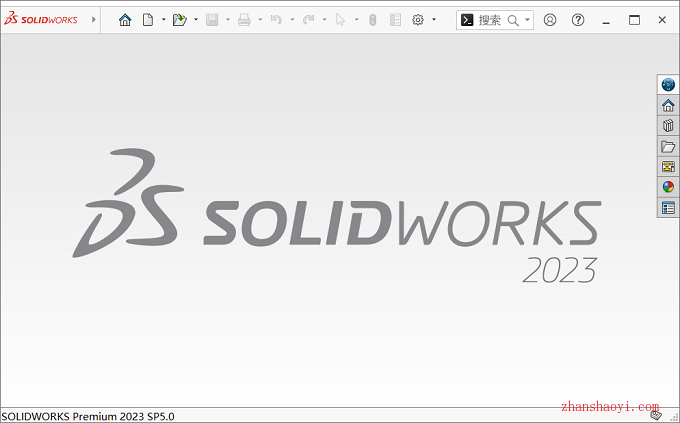The height and width of the screenshot is (423, 680).
Task: Click the SOLIDWORKS Premium 2023 SP5.0 status text
Action: pyautogui.click(x=88, y=416)
